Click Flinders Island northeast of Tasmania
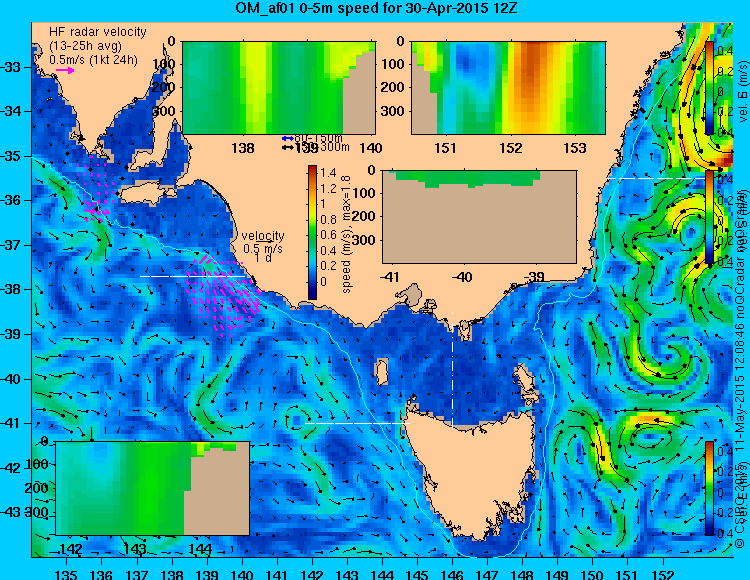The image size is (750, 580). (525, 381)
